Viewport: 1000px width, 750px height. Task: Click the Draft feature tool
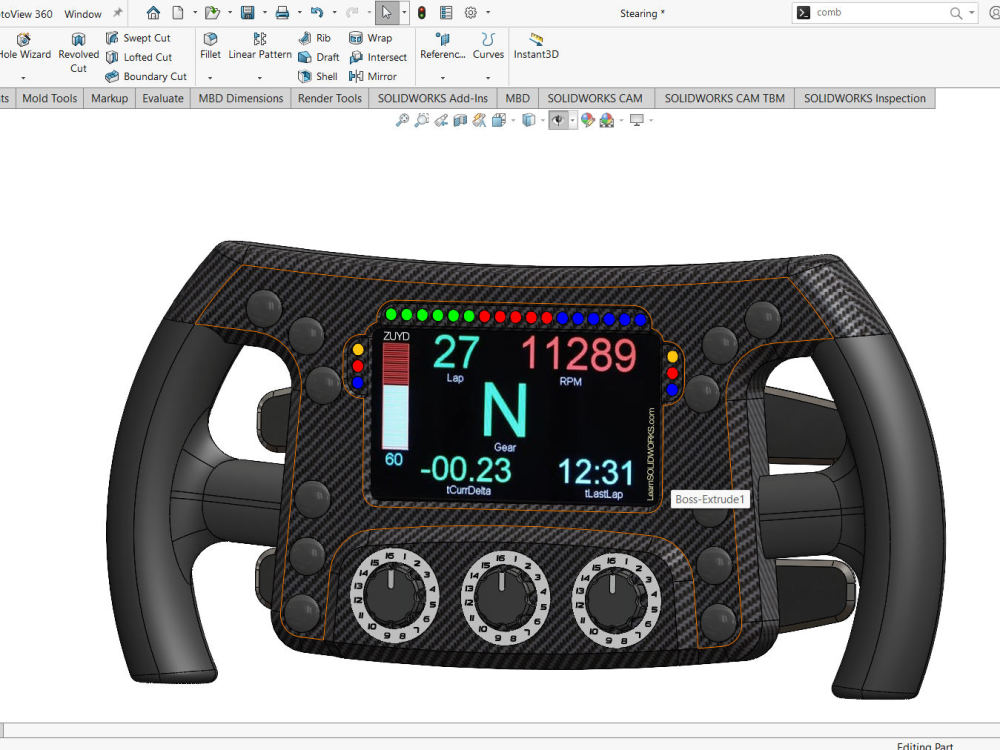[319, 57]
